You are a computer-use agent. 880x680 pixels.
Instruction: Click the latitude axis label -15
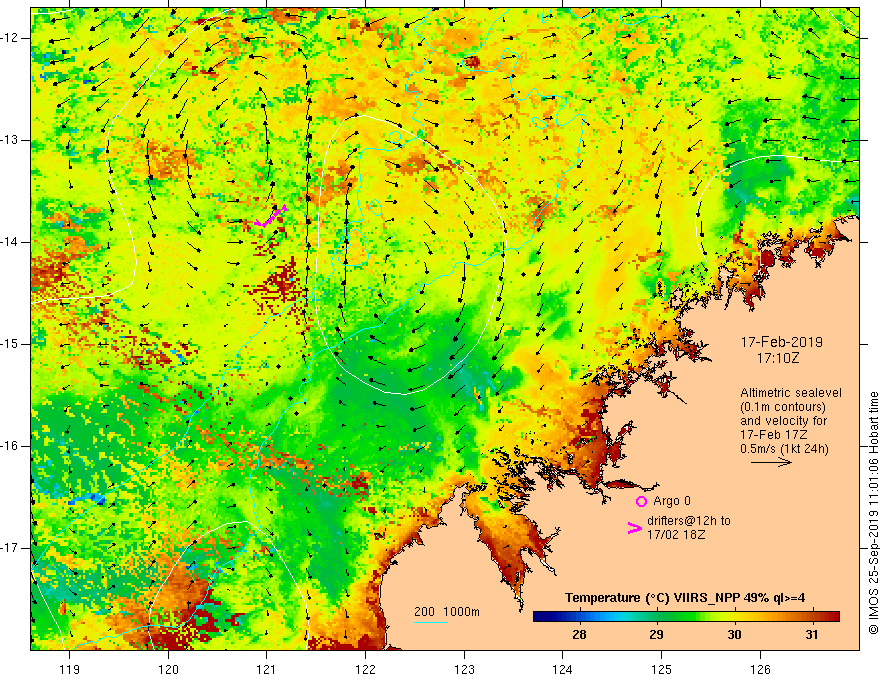click(x=10, y=344)
